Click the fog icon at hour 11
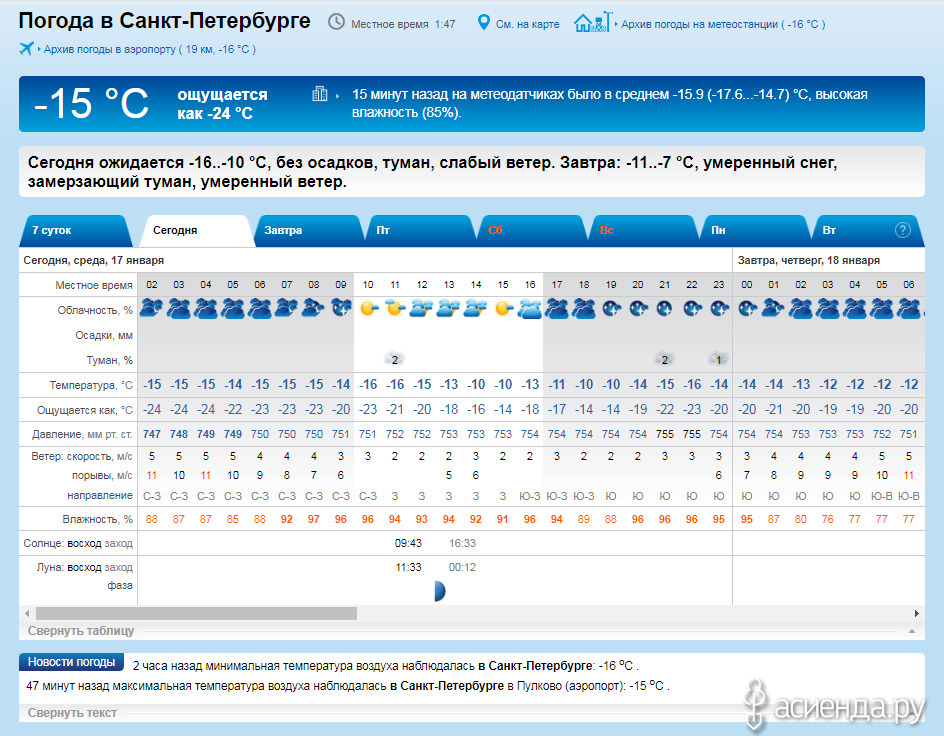 (395, 359)
